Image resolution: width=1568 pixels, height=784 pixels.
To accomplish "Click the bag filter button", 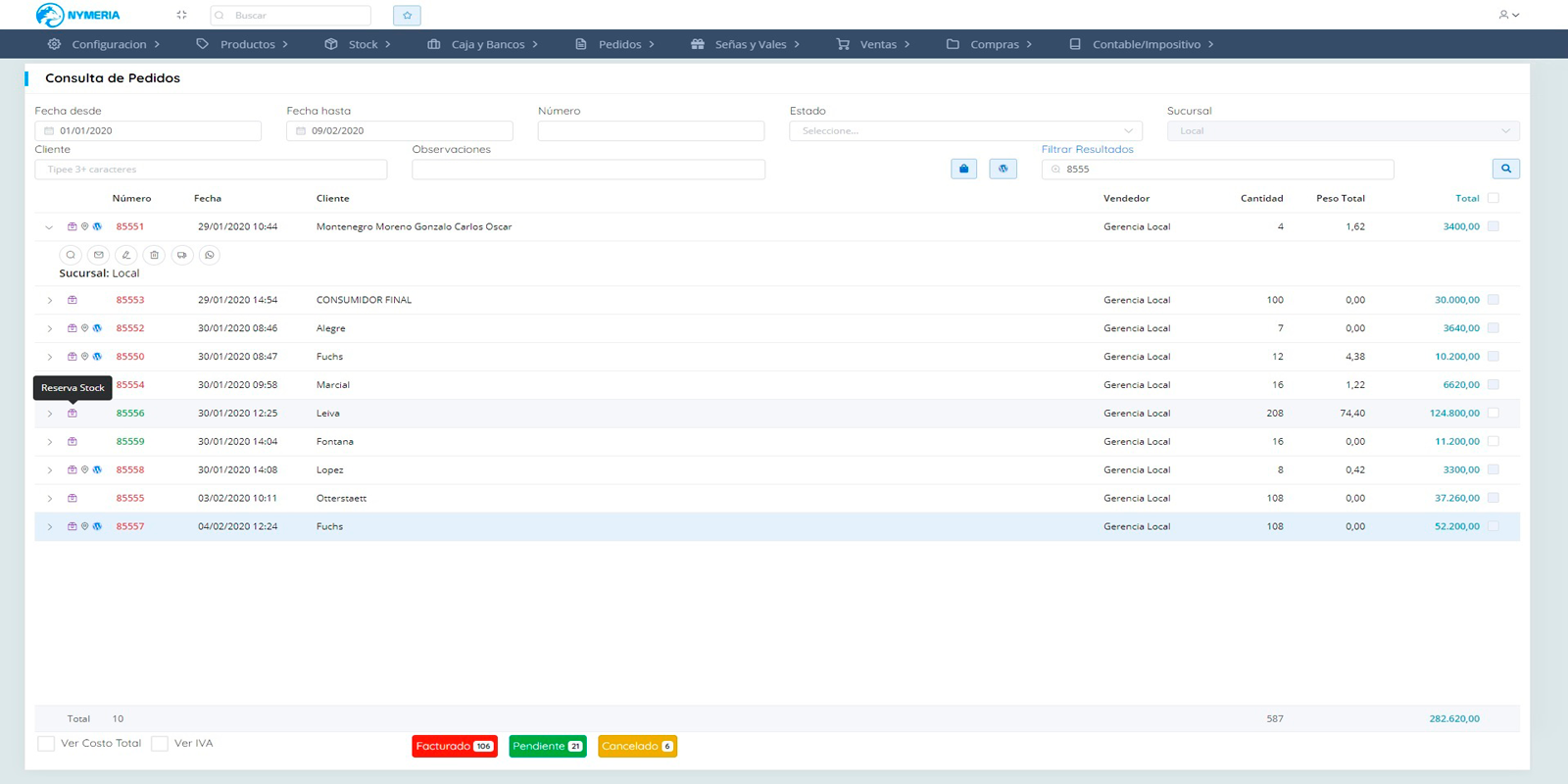I will [963, 169].
